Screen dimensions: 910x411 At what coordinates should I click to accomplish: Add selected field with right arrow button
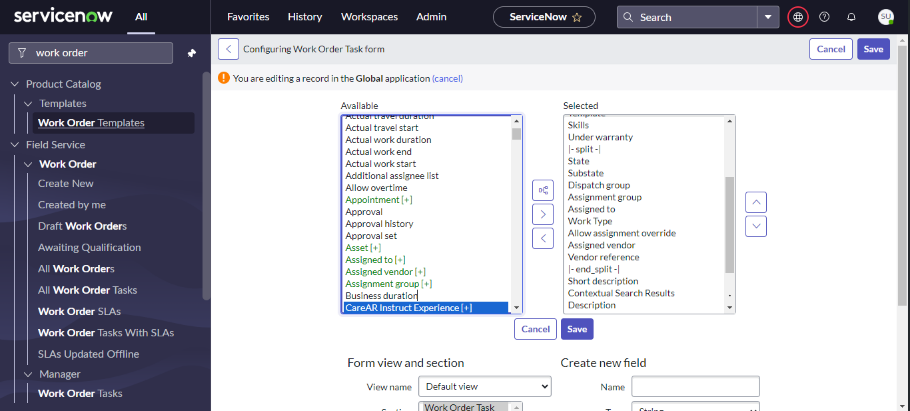point(543,214)
